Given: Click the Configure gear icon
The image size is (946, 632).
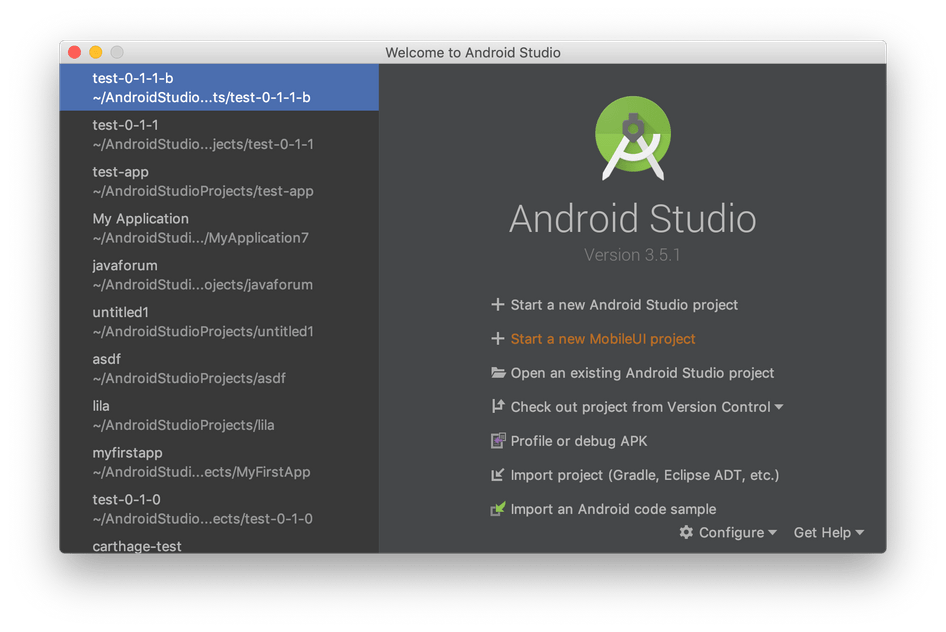Looking at the screenshot, I should (686, 532).
